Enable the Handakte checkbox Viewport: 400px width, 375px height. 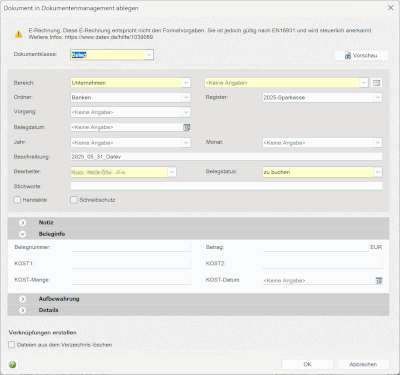click(x=17, y=200)
